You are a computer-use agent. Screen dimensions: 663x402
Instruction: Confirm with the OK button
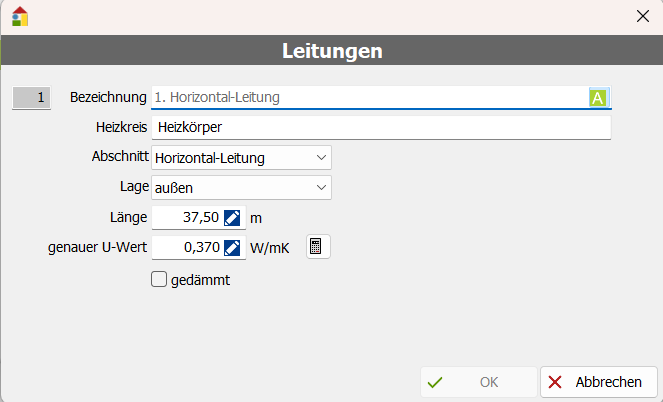click(x=478, y=382)
